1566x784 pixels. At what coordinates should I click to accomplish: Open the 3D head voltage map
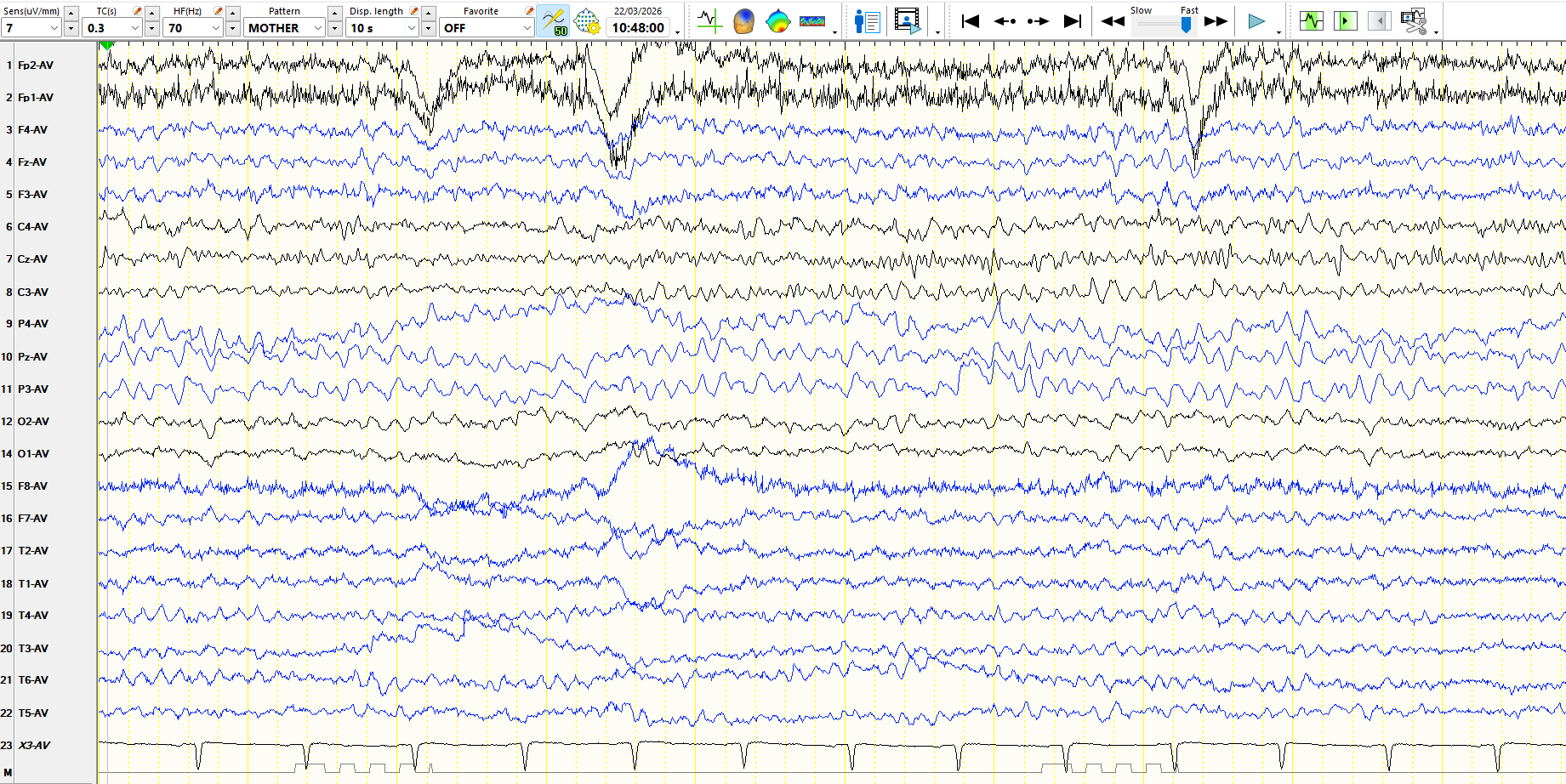pyautogui.click(x=743, y=21)
